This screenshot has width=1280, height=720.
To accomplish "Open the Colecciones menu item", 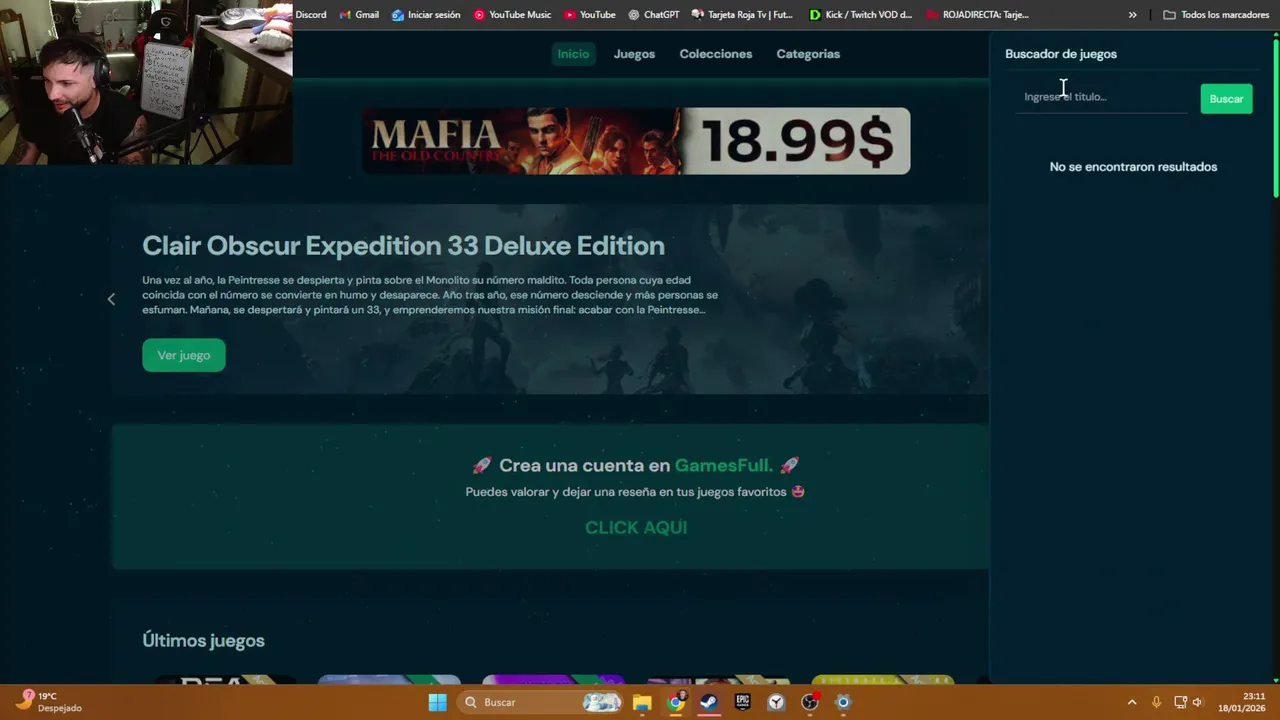I will coord(715,54).
